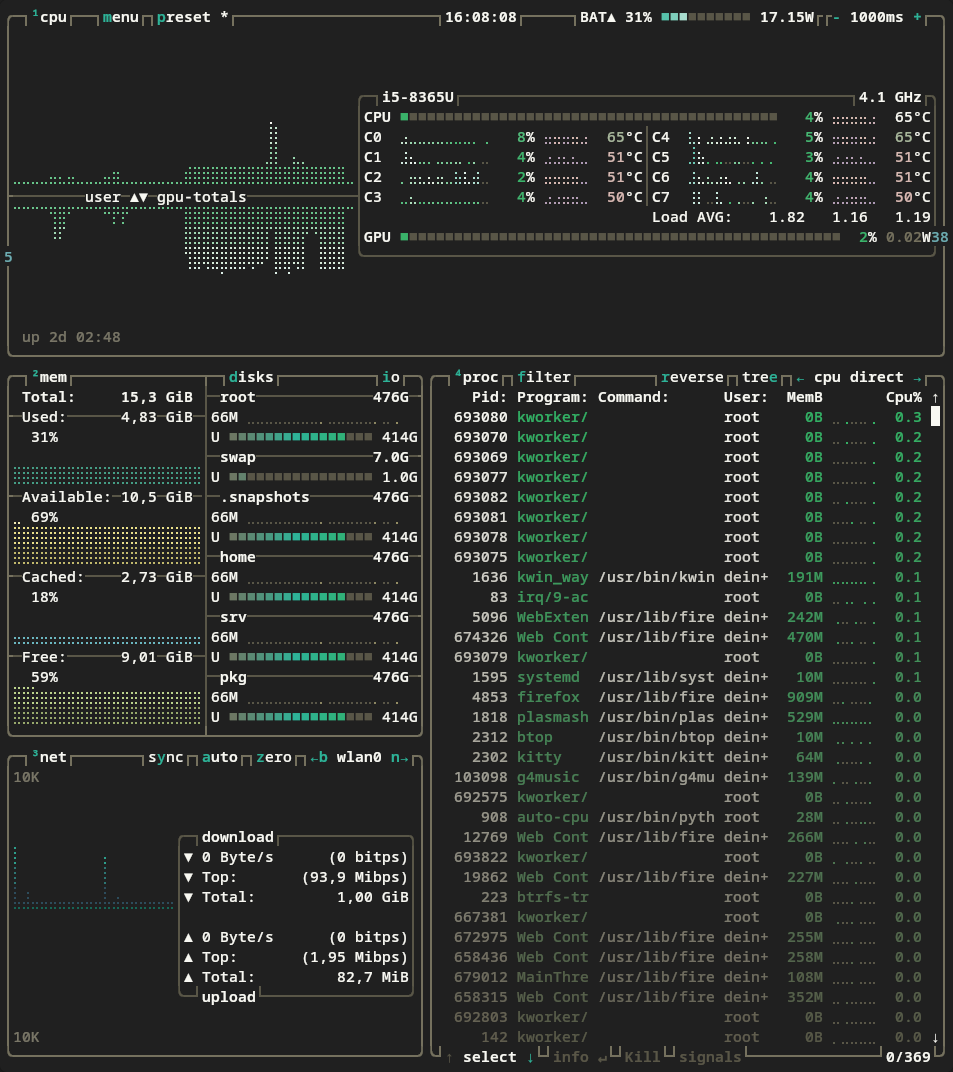953x1072 pixels.
Task: Click the cpu direct sorting label
Action: (859, 377)
